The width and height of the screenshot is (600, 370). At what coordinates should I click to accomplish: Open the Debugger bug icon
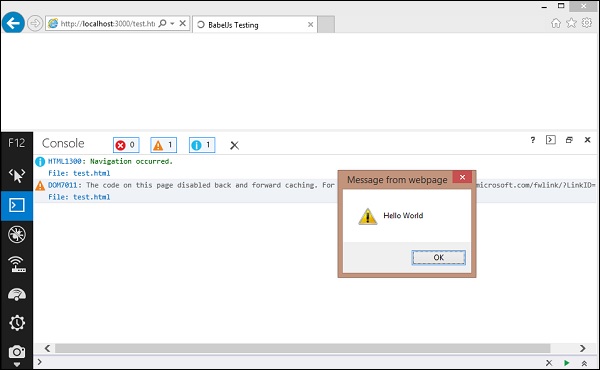[x=17, y=234]
